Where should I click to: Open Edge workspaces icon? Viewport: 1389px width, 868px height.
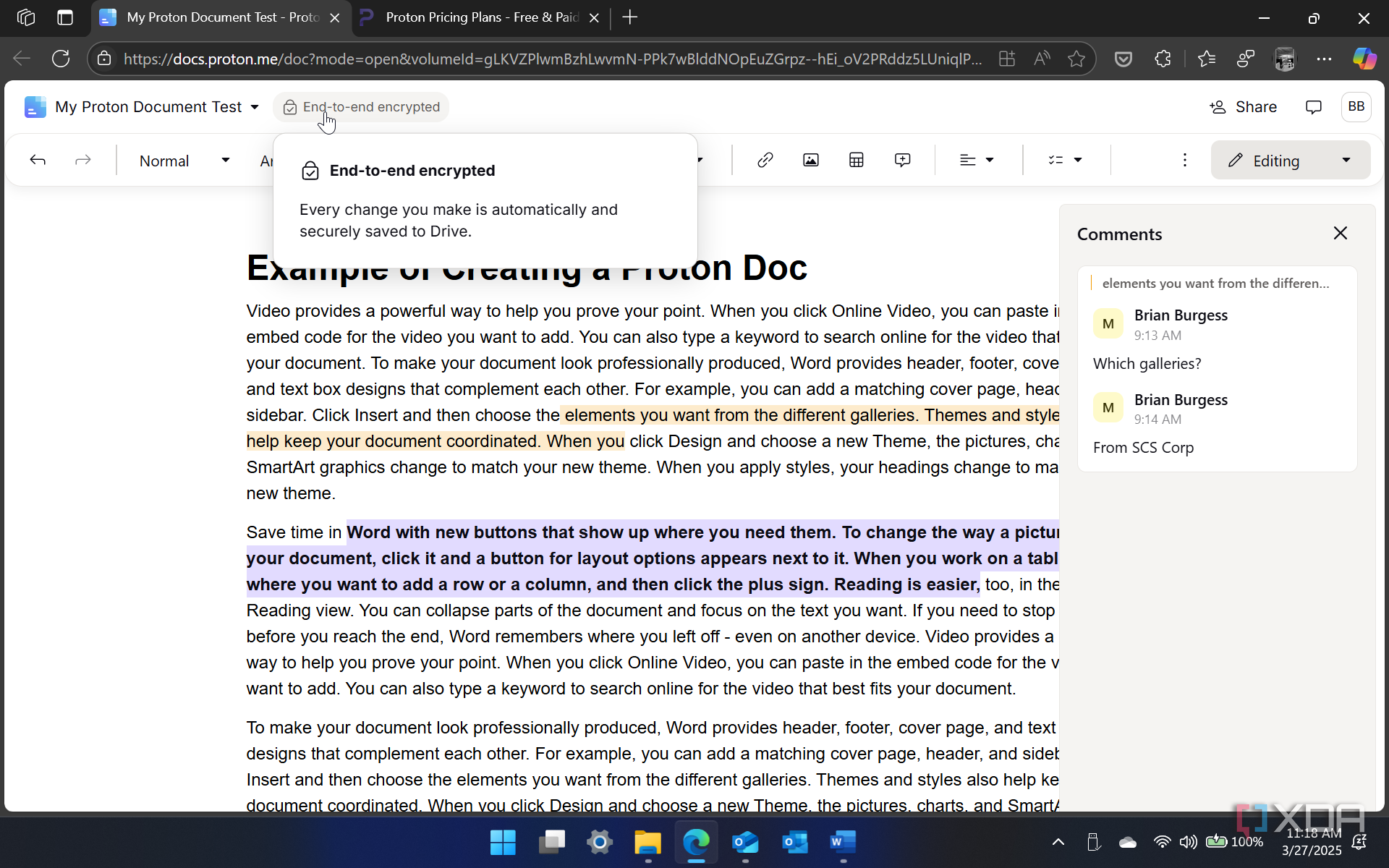(x=26, y=17)
